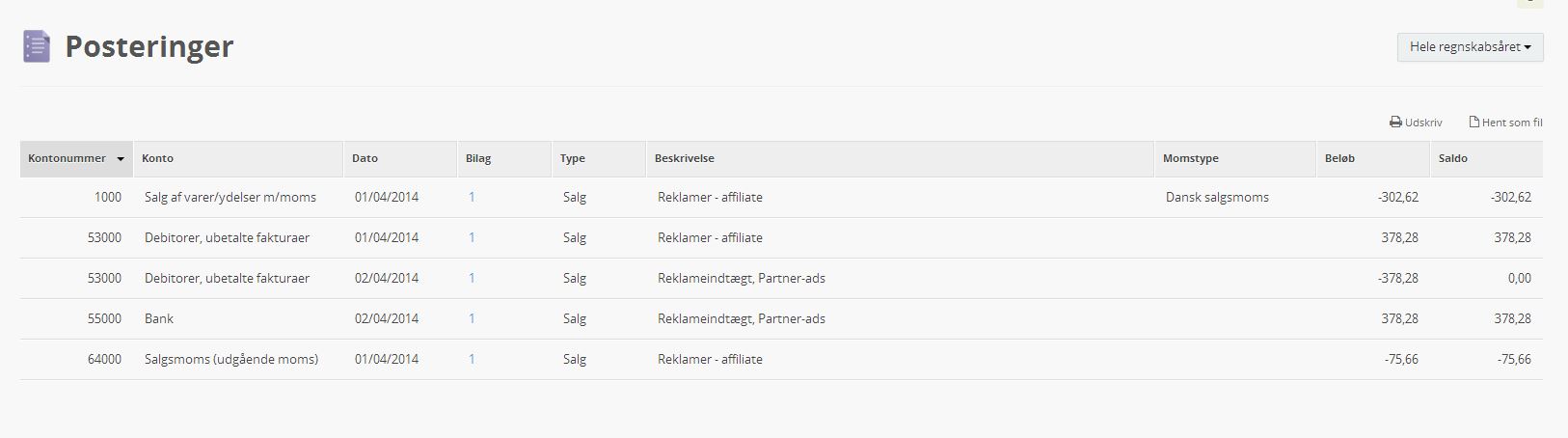The width and height of the screenshot is (1568, 438).
Task: Open bilag link in Salgsmoms row
Action: pyautogui.click(x=472, y=359)
